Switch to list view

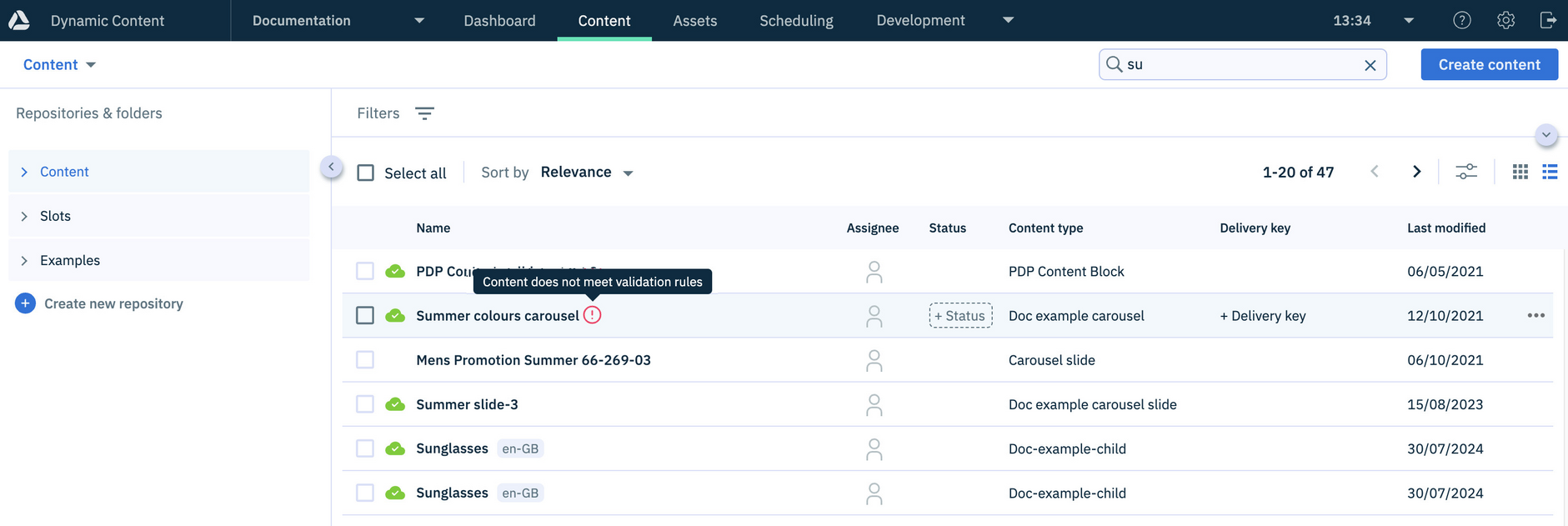click(x=1550, y=172)
